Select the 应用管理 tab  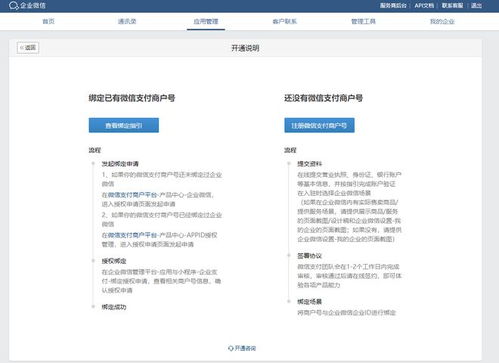click(206, 21)
